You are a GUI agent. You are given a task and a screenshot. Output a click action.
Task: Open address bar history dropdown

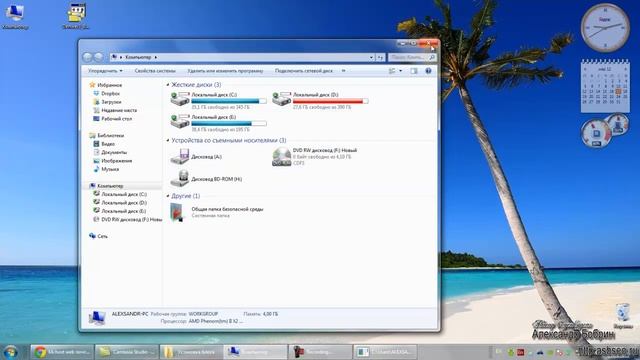(371, 57)
